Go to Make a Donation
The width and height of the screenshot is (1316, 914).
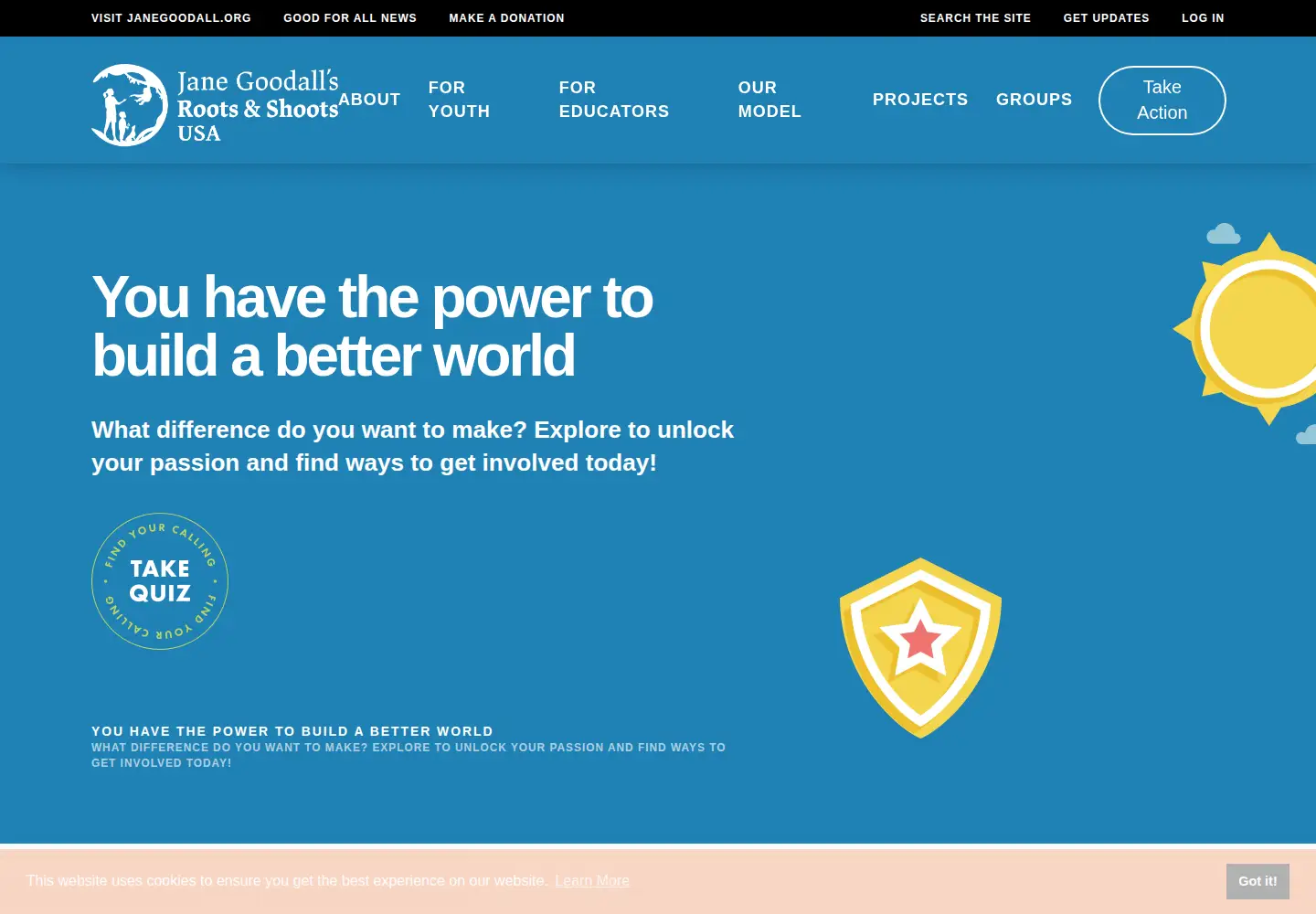pyautogui.click(x=506, y=18)
